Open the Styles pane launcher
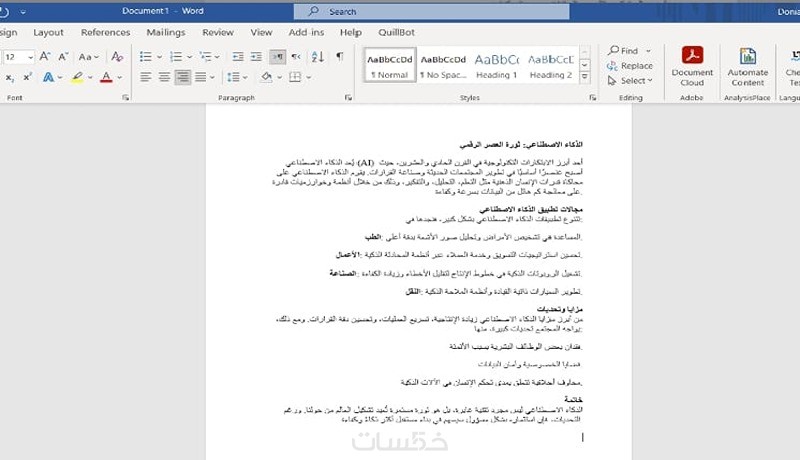800x460 pixels. [x=592, y=97]
